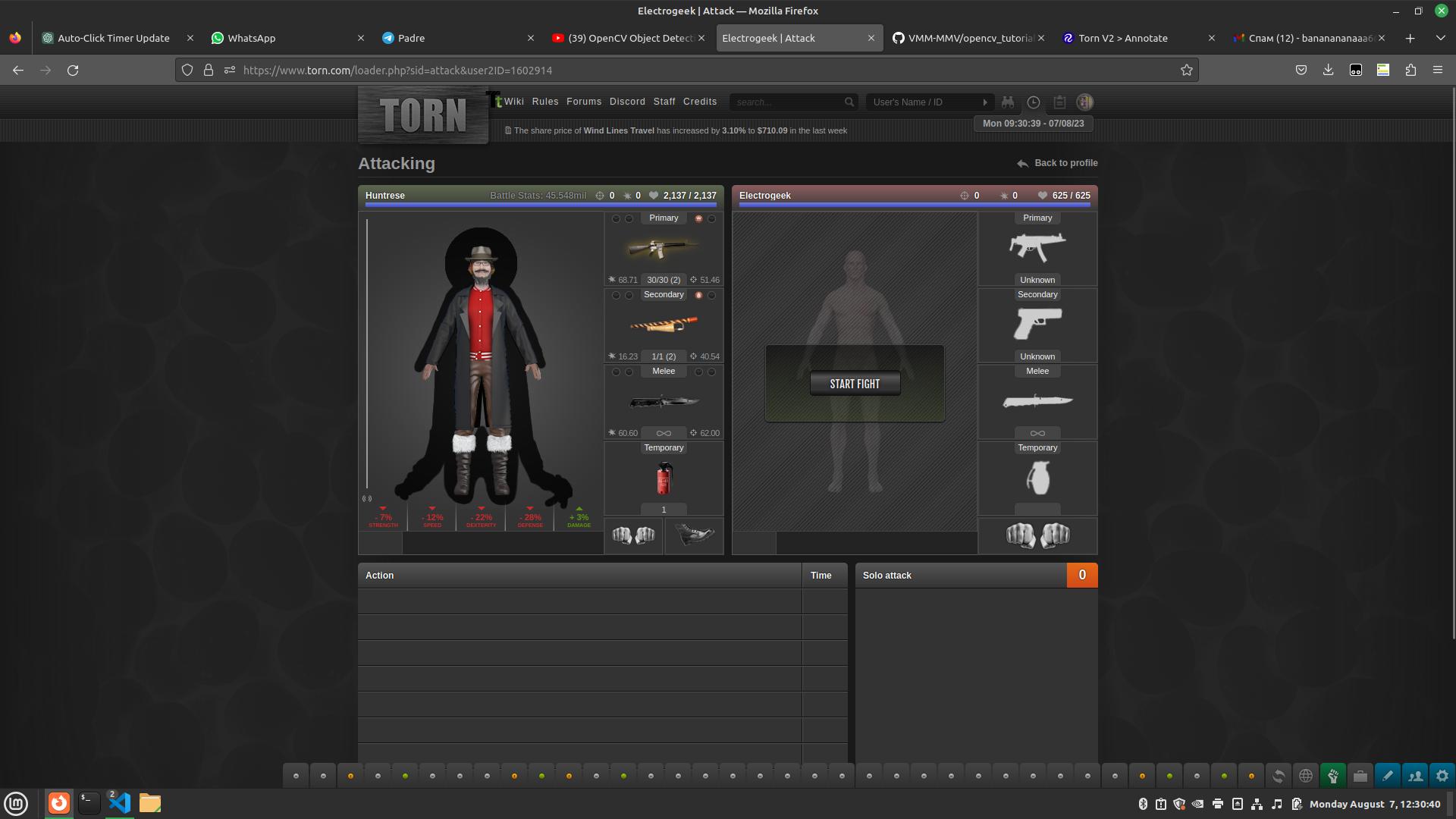Screen dimensions: 1456x819
Task: Click Electrogeek's fists icon
Action: 1037,535
